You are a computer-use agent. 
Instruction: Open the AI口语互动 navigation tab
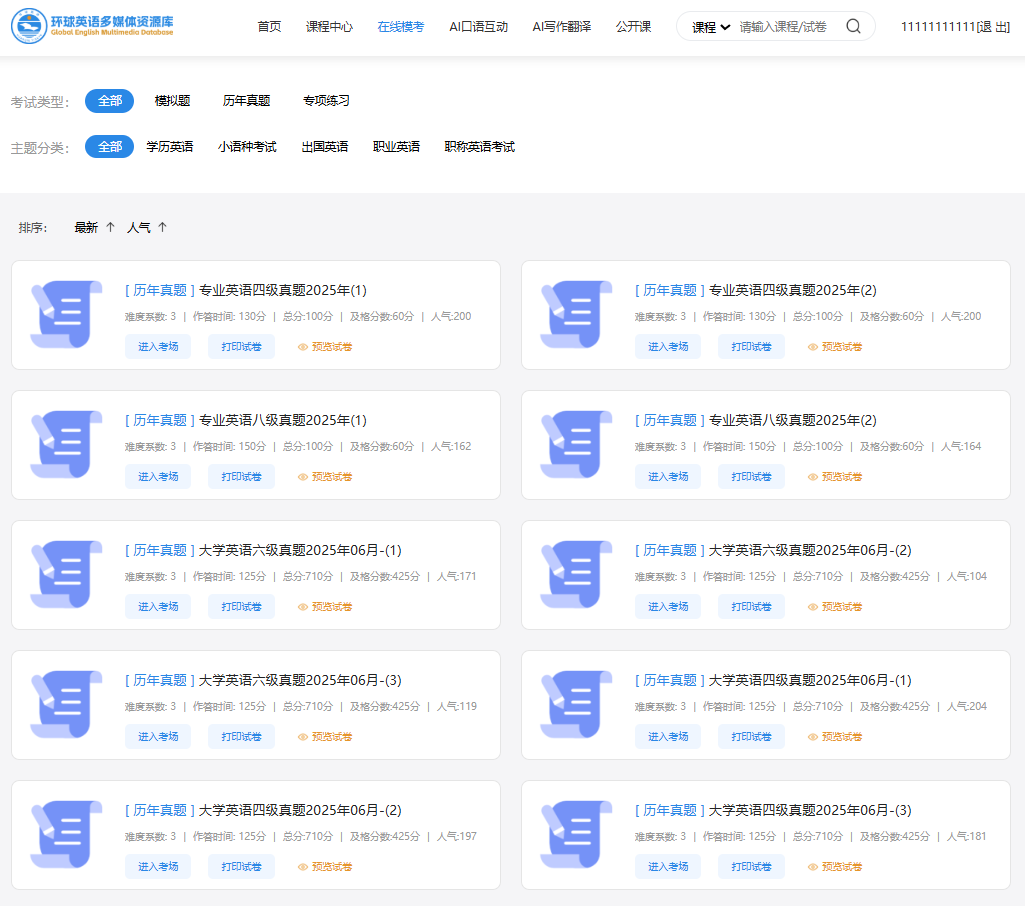click(x=478, y=27)
